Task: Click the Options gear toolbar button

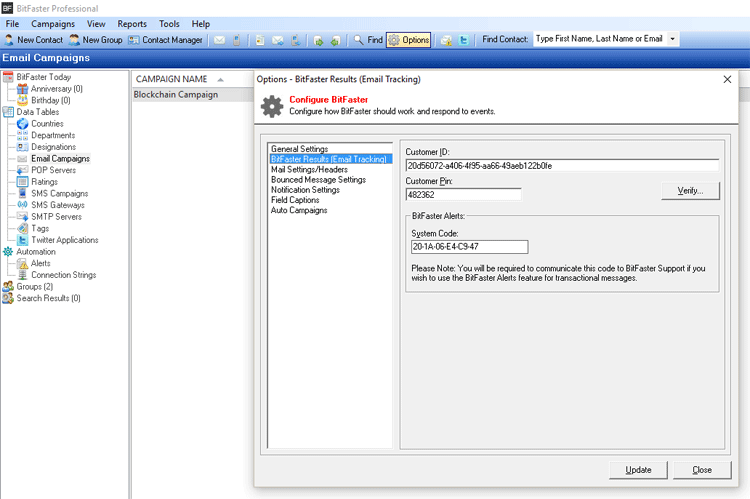Action: coord(408,40)
